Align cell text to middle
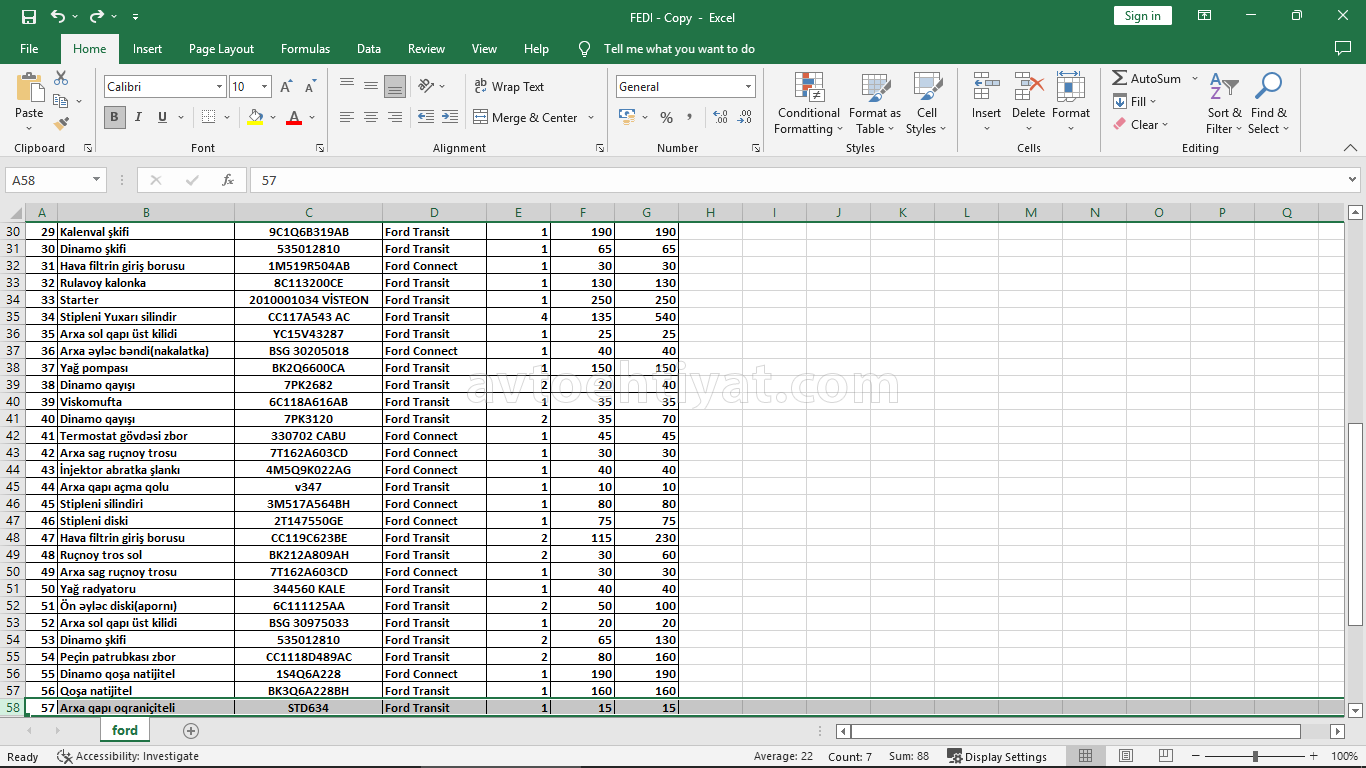 [x=371, y=86]
